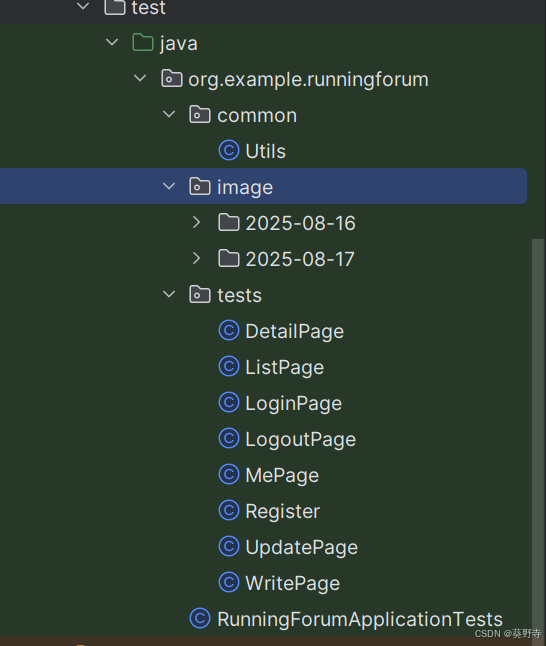This screenshot has width=546, height=646.
Task: Open RunningForumApplicationTests class
Action: click(360, 620)
